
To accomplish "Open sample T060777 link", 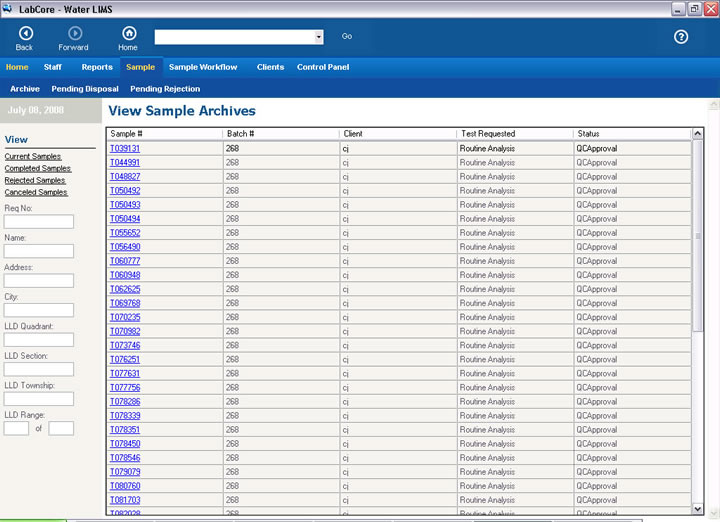I will (x=125, y=261).
